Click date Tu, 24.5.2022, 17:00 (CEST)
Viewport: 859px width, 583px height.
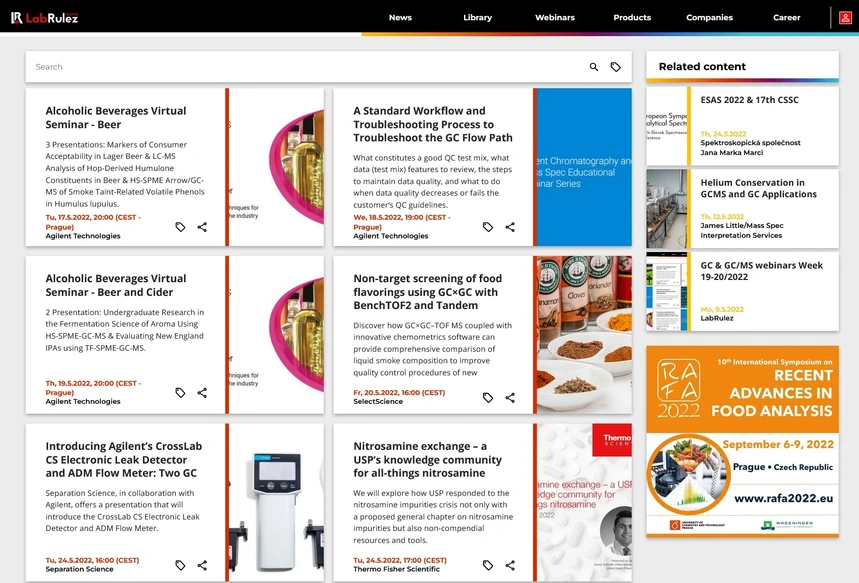(400, 560)
